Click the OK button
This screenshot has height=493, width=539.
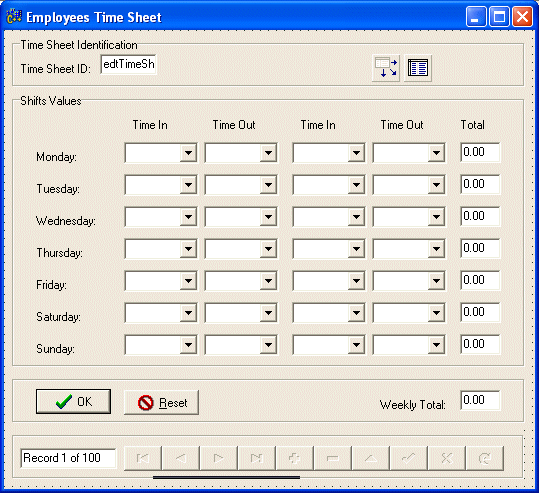pyautogui.click(x=73, y=401)
